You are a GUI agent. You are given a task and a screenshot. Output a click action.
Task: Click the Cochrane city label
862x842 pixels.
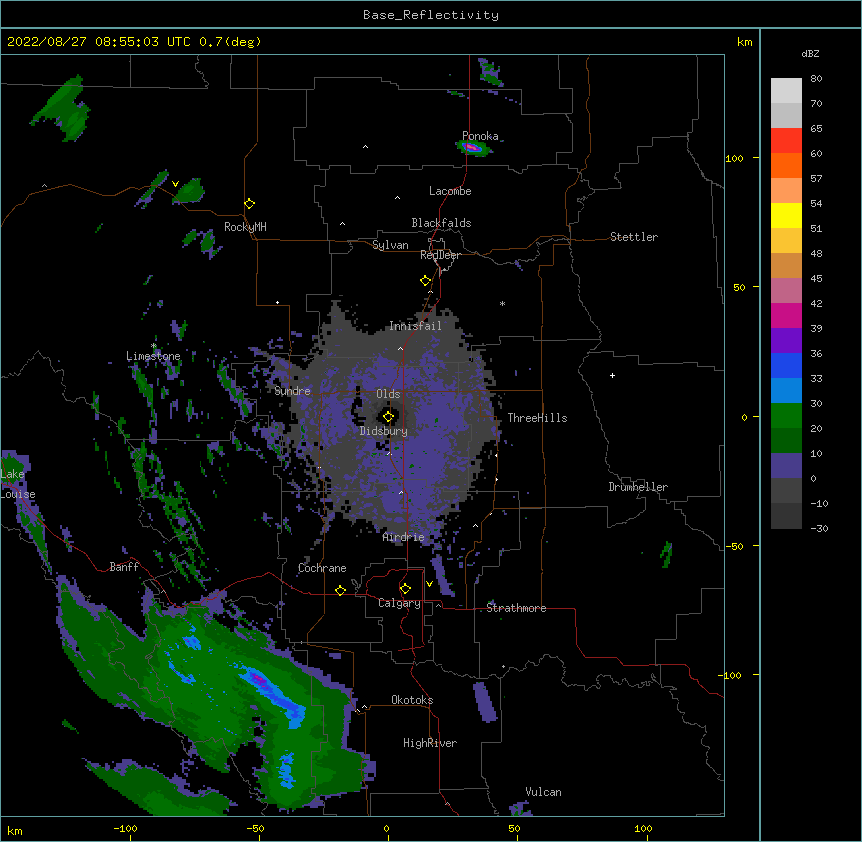tap(322, 568)
